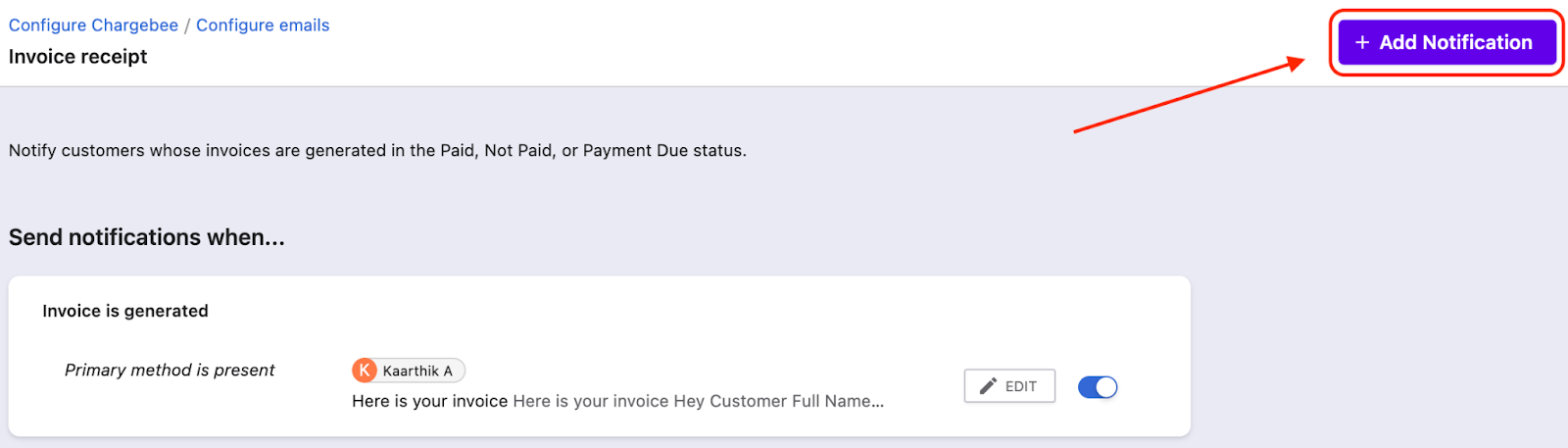
Task: Select the Kaarthik A sender chip
Action: click(x=417, y=371)
